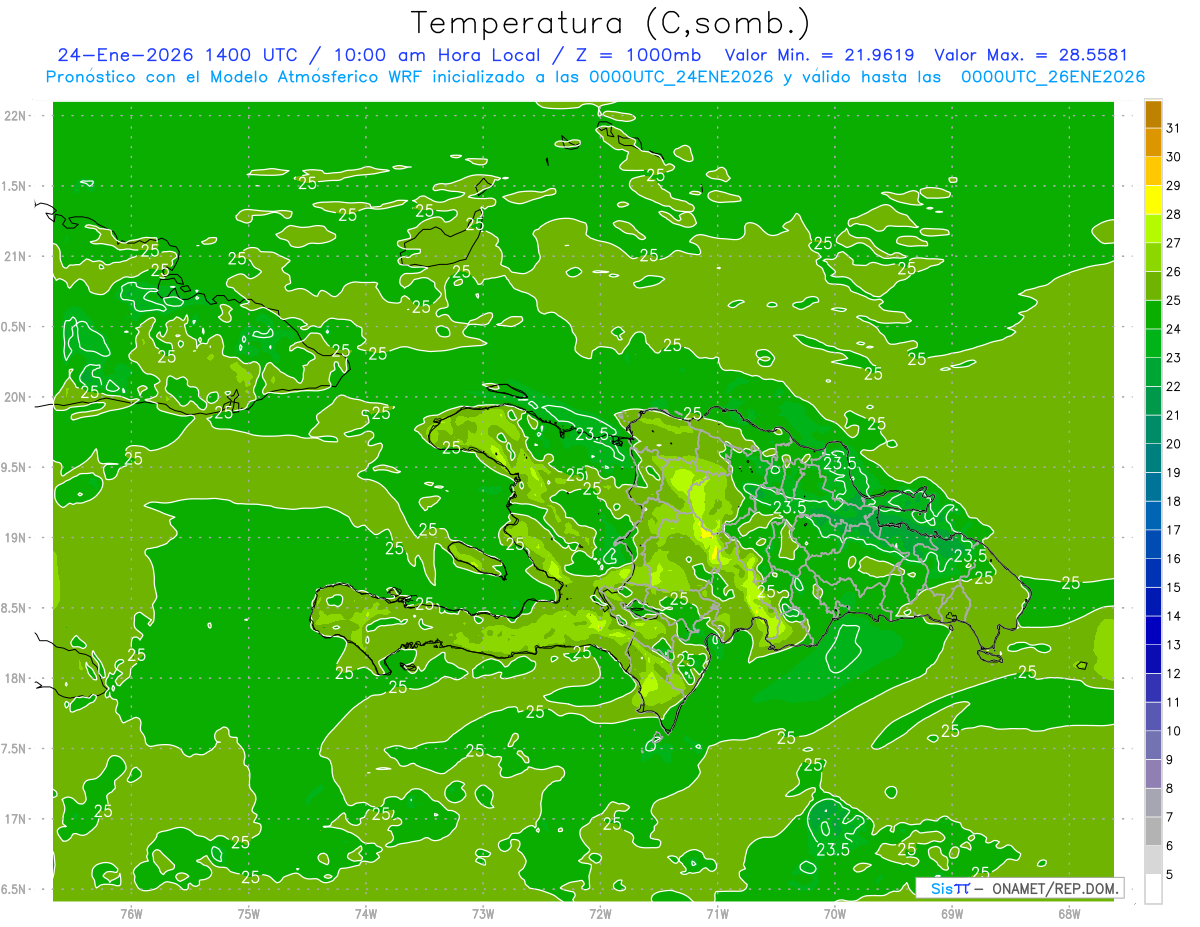Pick the yellow swatch between 28 and 29
Image resolution: width=1200 pixels, height=927 pixels.
[x=1153, y=200]
